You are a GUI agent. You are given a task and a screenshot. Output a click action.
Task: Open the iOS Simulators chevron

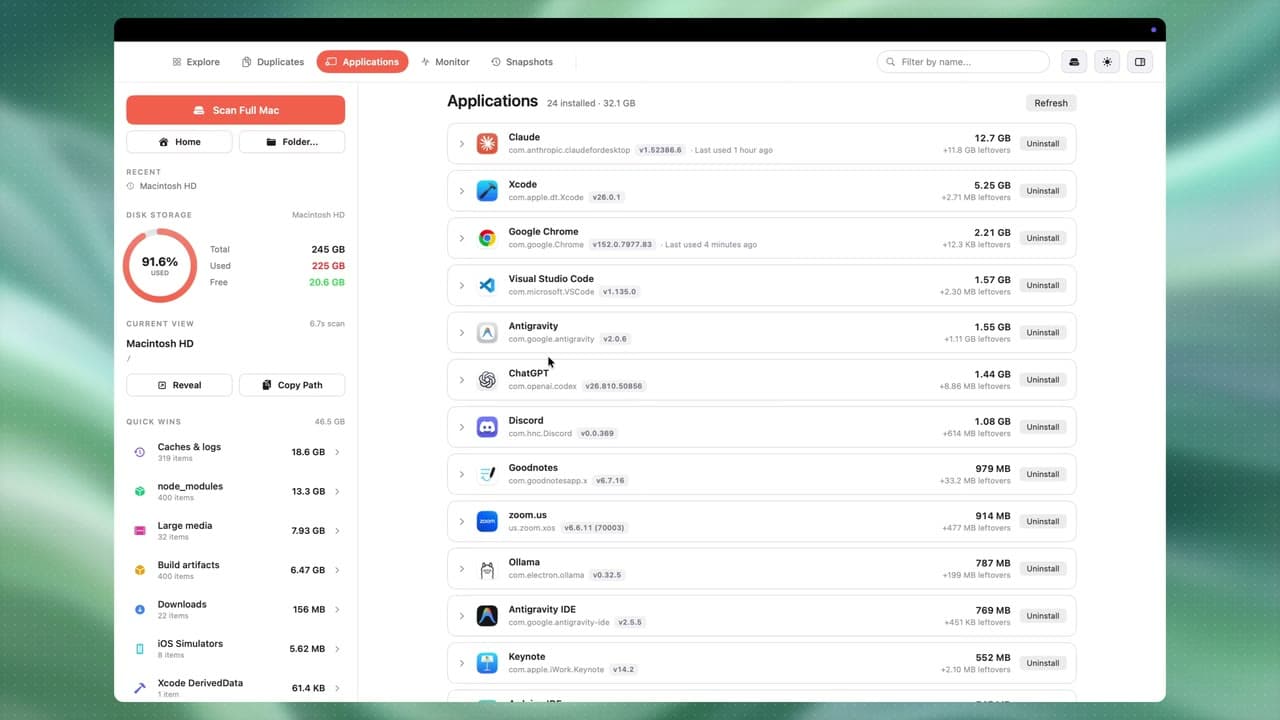coord(337,649)
